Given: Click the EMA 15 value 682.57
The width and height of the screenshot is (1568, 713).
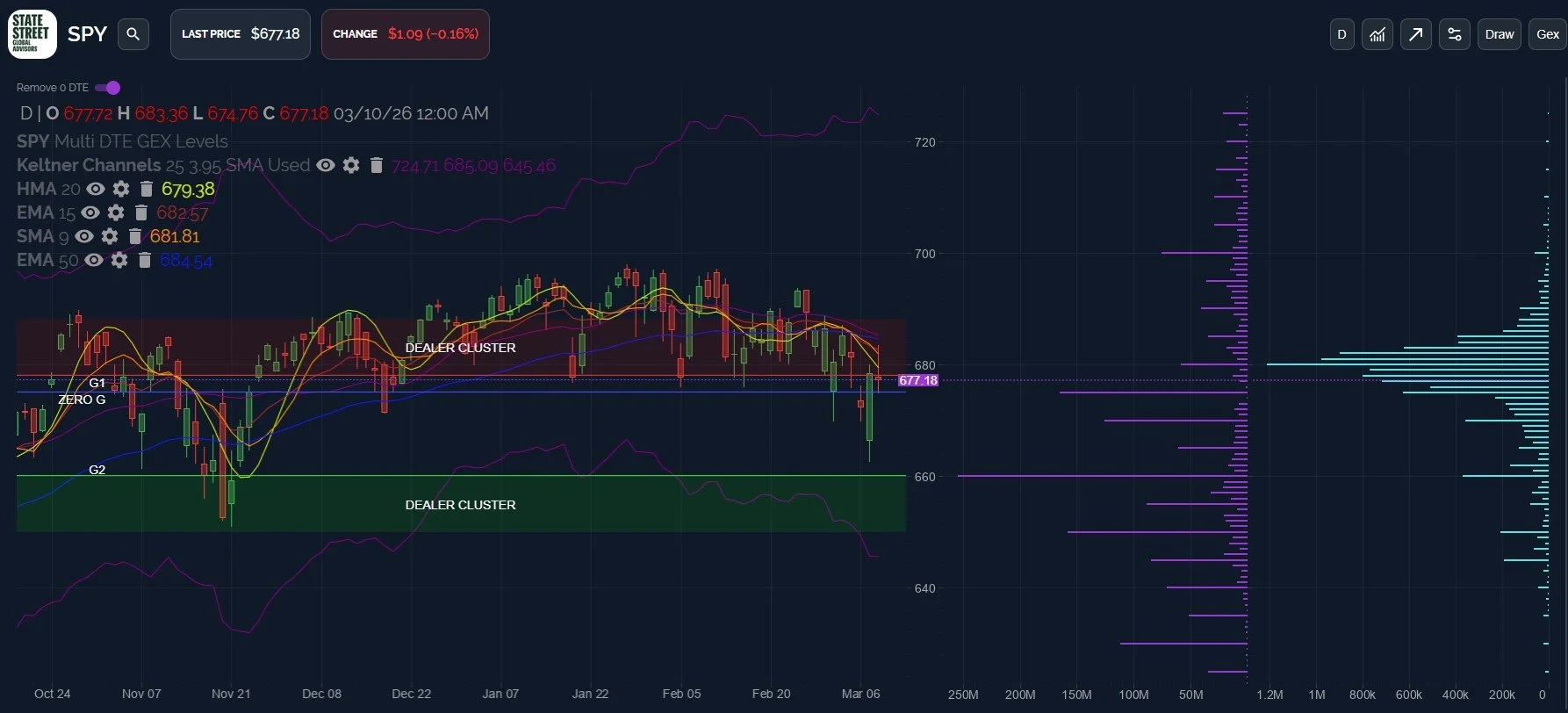Looking at the screenshot, I should click(x=183, y=212).
